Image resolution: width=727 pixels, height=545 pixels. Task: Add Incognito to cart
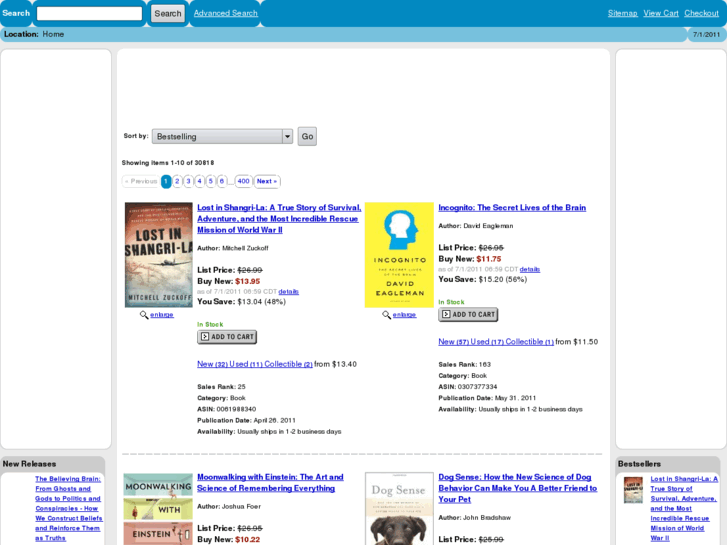(468, 314)
